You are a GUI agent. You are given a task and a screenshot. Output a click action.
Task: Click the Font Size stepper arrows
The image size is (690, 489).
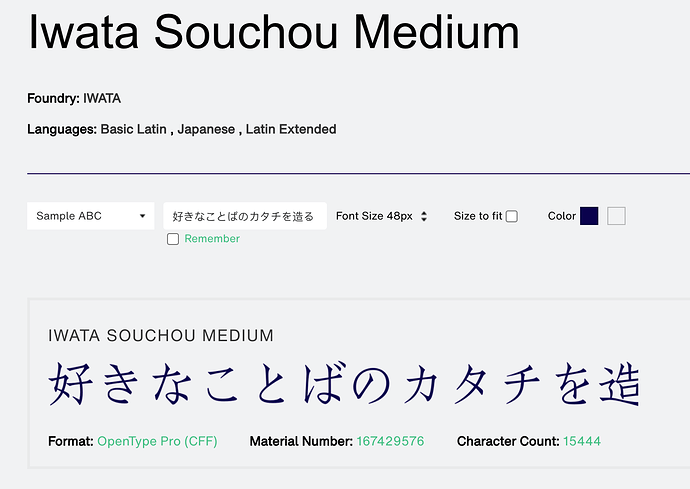424,216
